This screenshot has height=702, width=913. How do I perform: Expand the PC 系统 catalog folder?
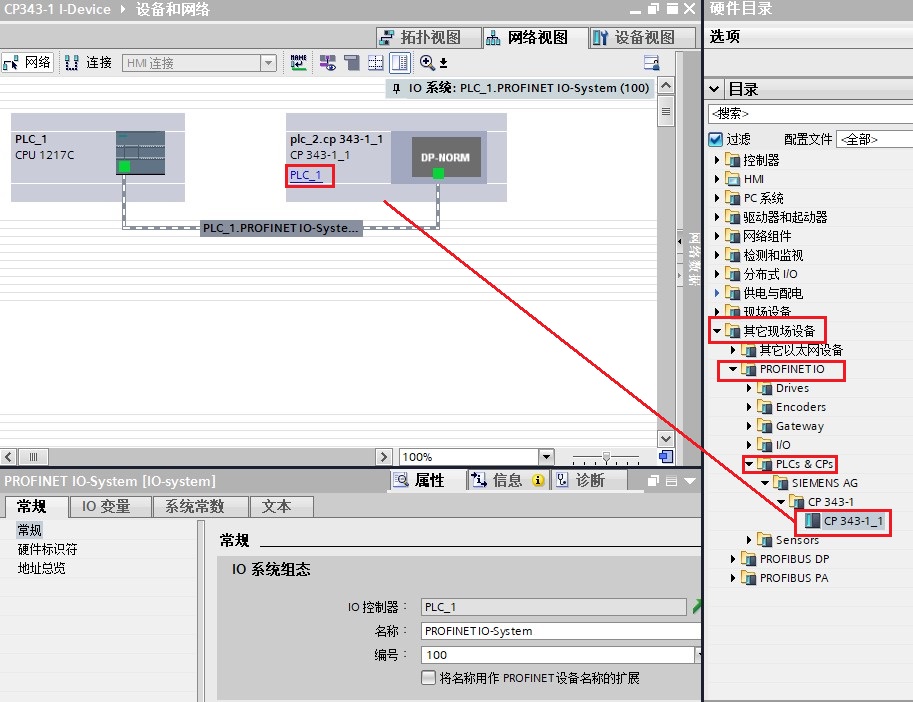[717, 198]
